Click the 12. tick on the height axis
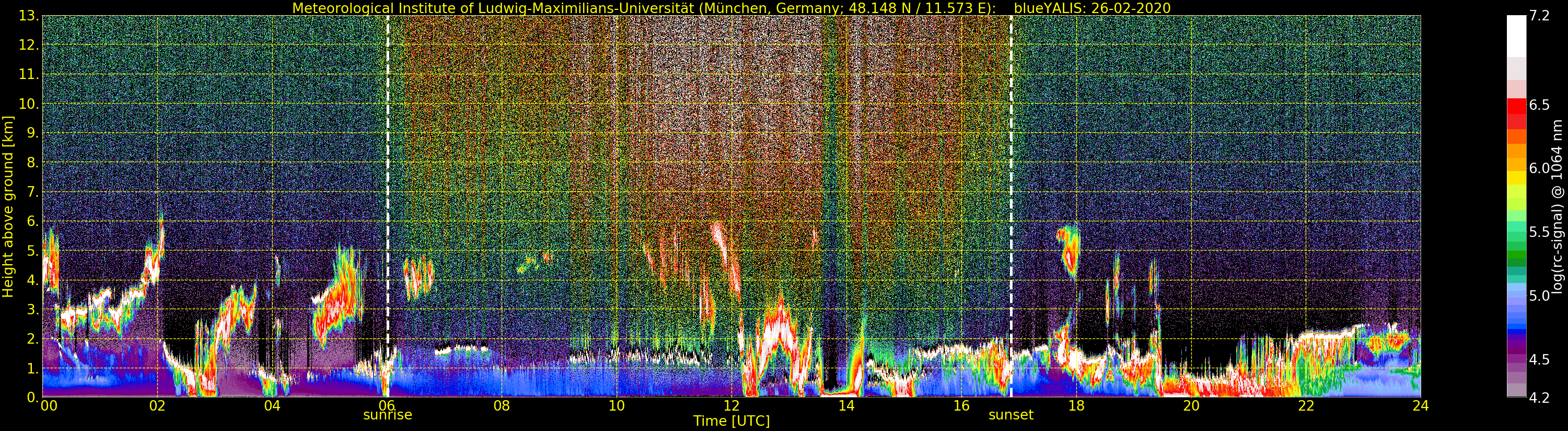1568x431 pixels. (29, 46)
